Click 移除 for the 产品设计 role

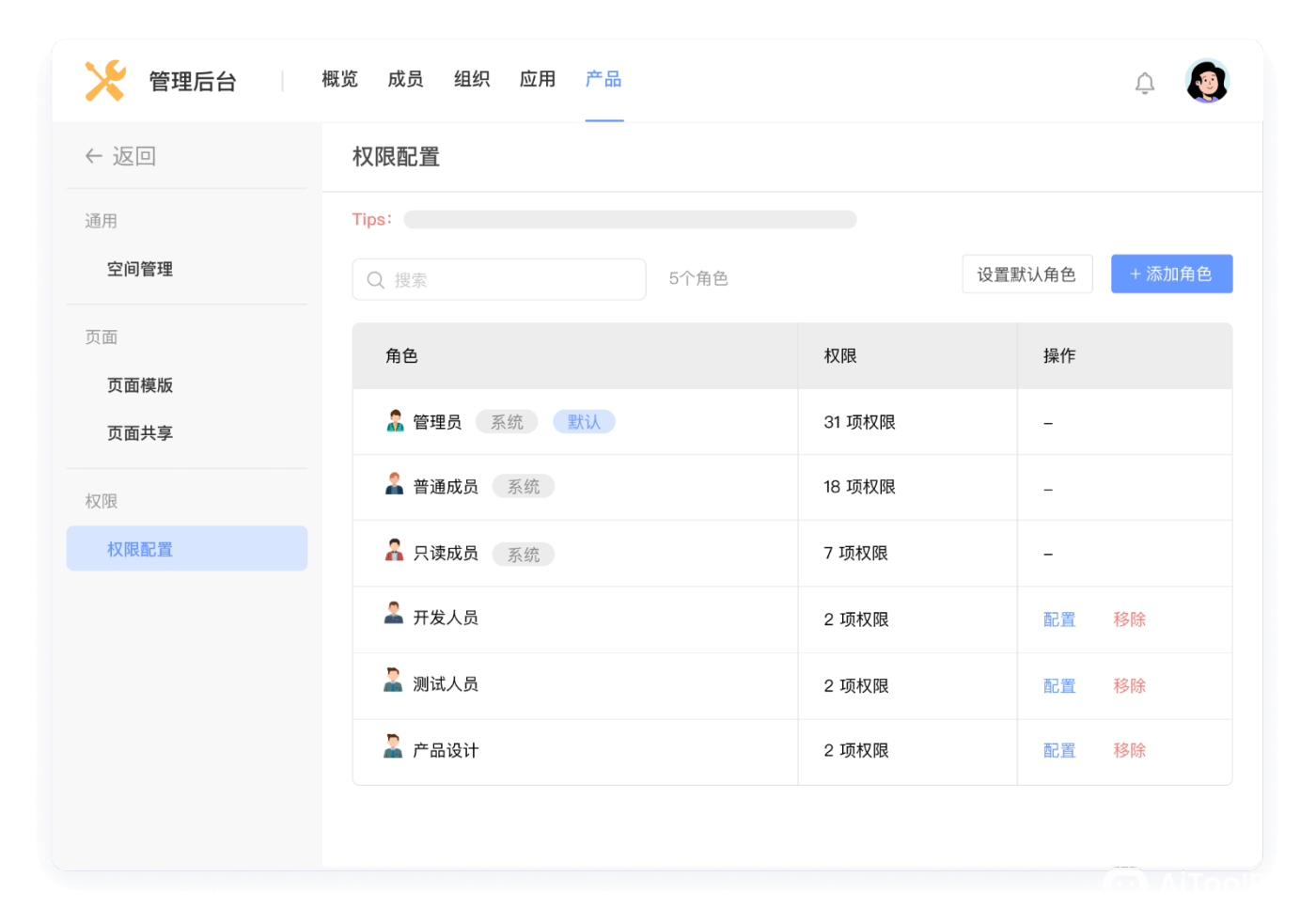(x=1128, y=750)
